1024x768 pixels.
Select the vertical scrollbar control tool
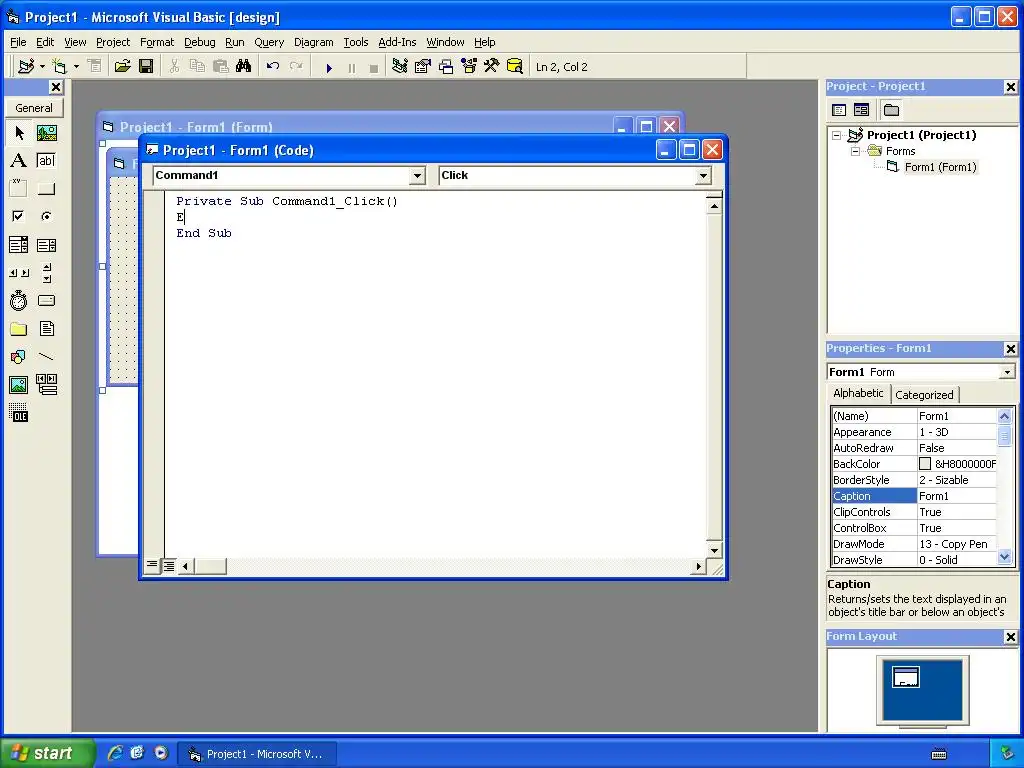pyautogui.click(x=46, y=273)
